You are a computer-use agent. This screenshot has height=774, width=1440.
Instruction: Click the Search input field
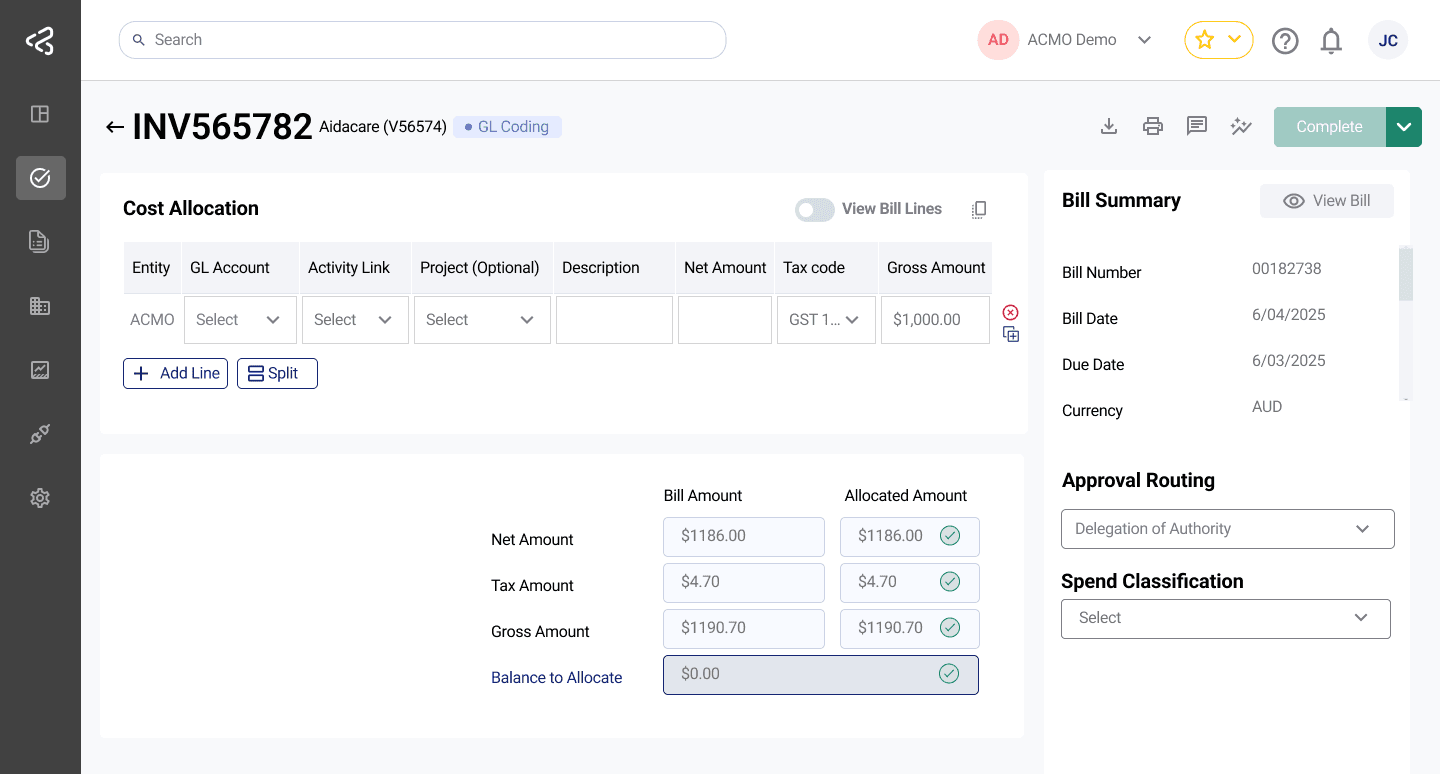(x=422, y=40)
